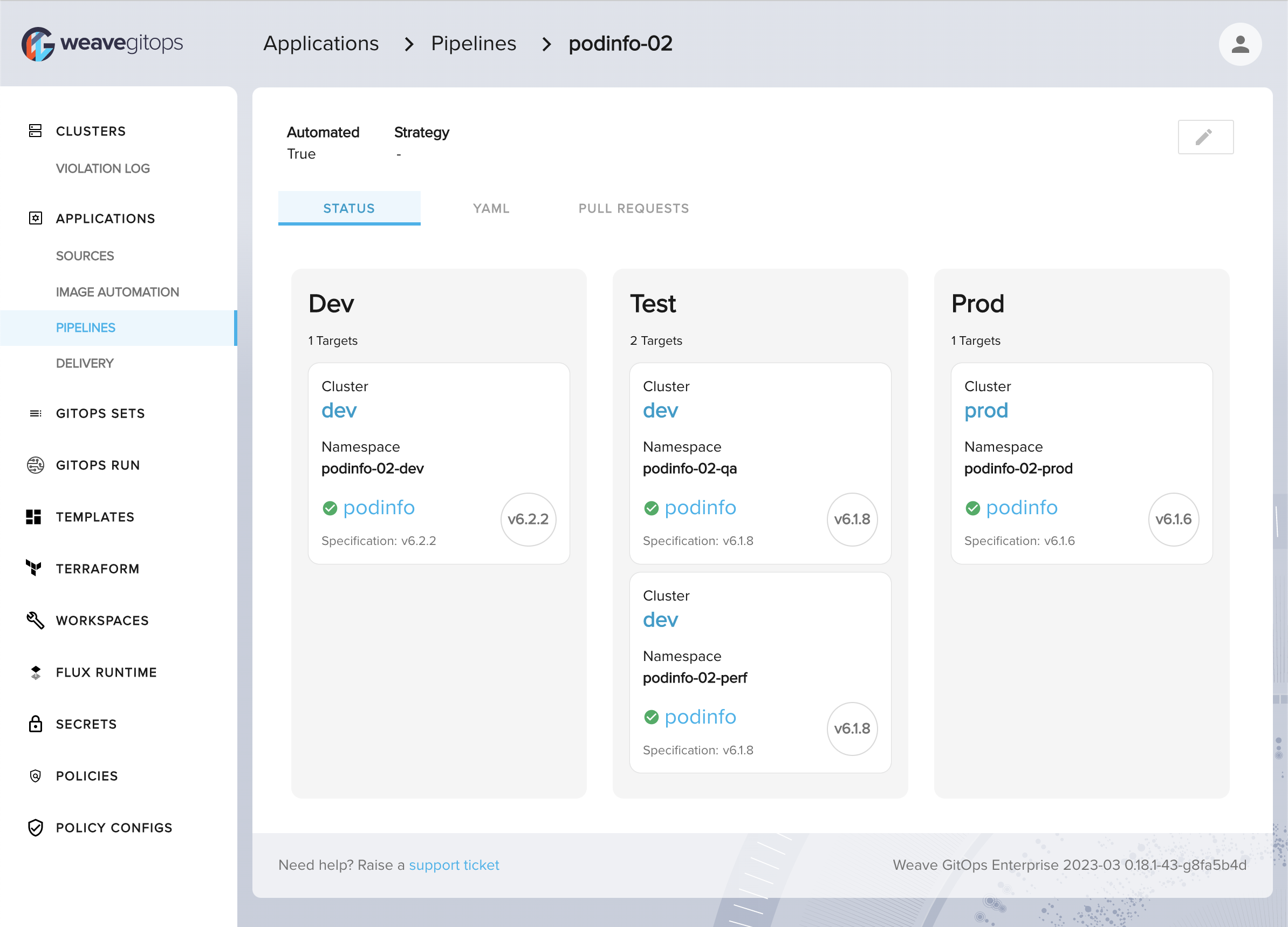
Task: Open dev cluster link for podinfo-02-perf
Action: click(x=661, y=619)
